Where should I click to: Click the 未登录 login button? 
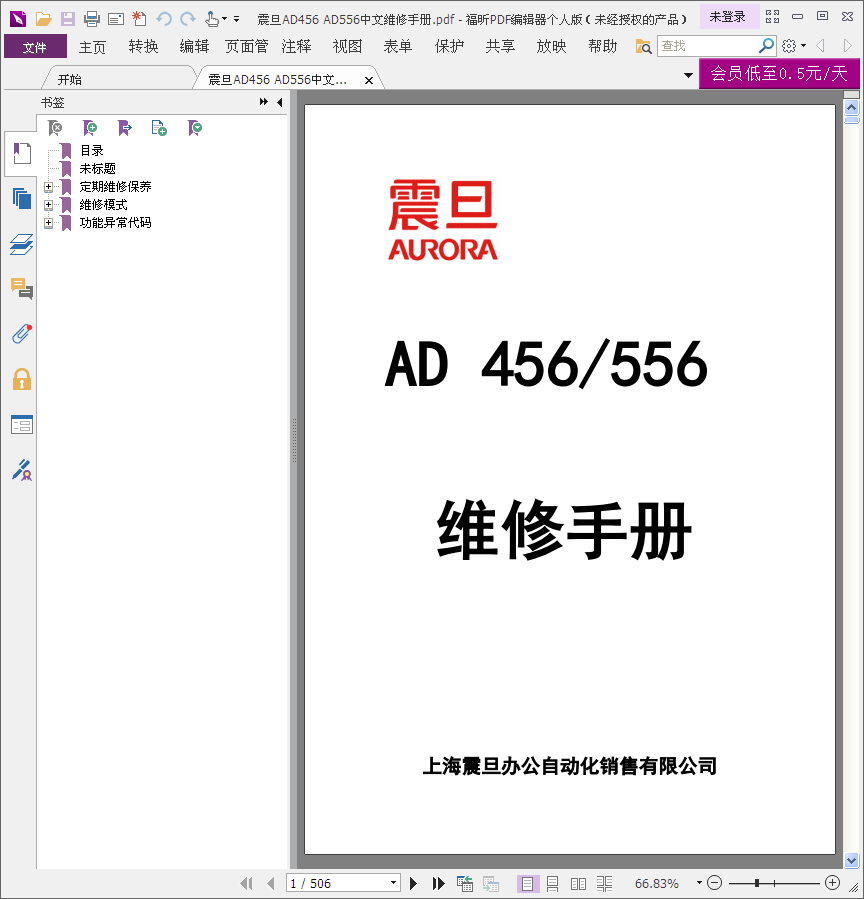click(728, 17)
